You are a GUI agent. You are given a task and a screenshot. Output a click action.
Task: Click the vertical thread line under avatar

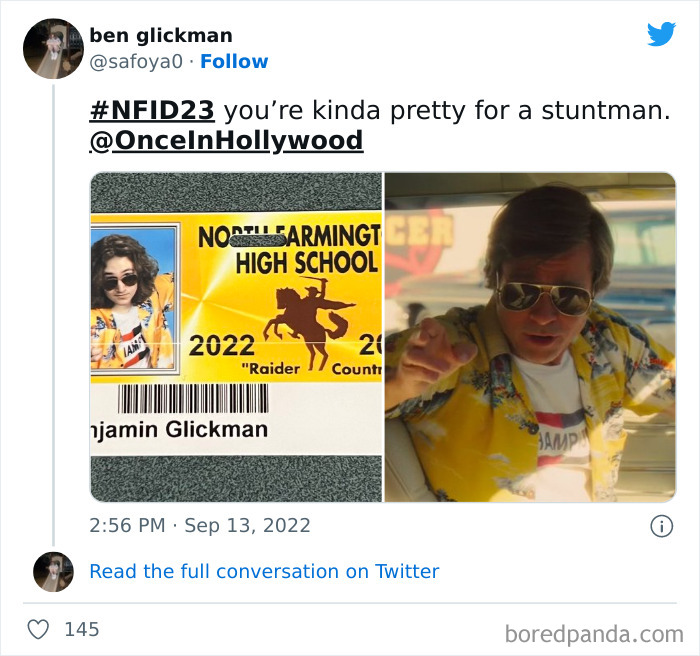[53, 315]
